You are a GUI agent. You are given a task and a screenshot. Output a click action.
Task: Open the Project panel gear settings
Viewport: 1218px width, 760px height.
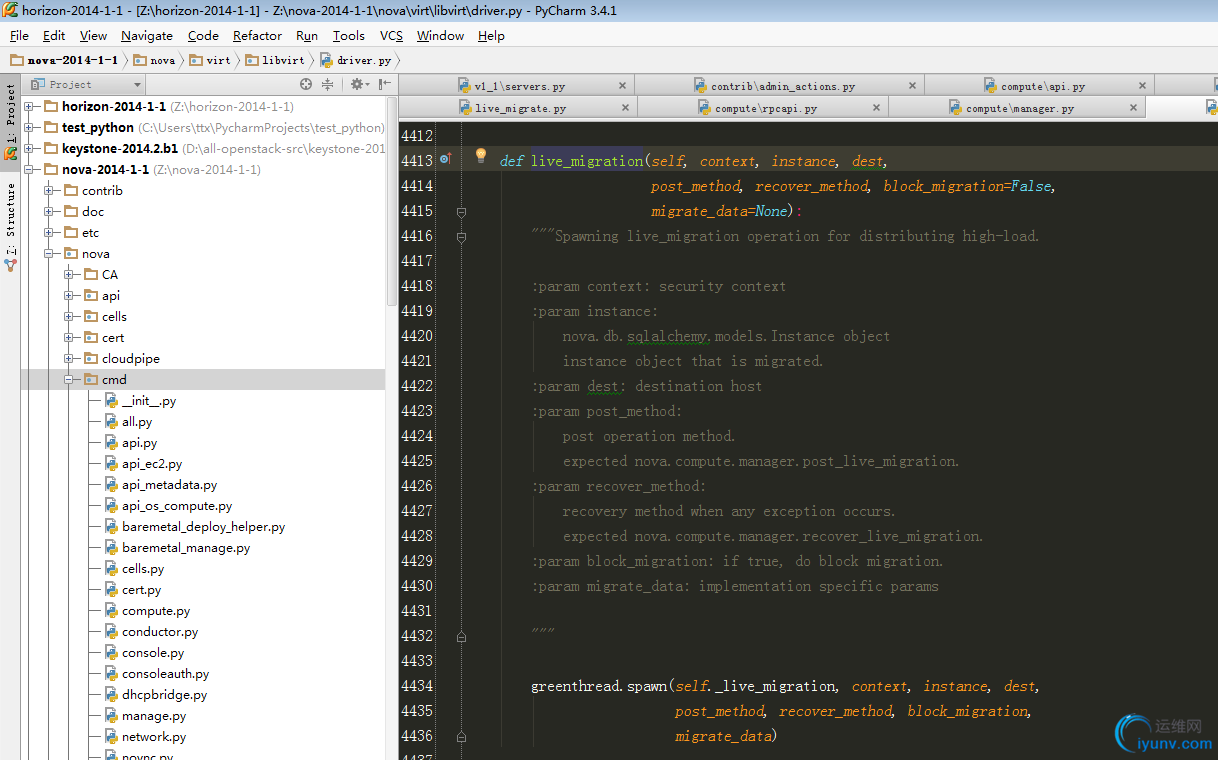pyautogui.click(x=357, y=85)
